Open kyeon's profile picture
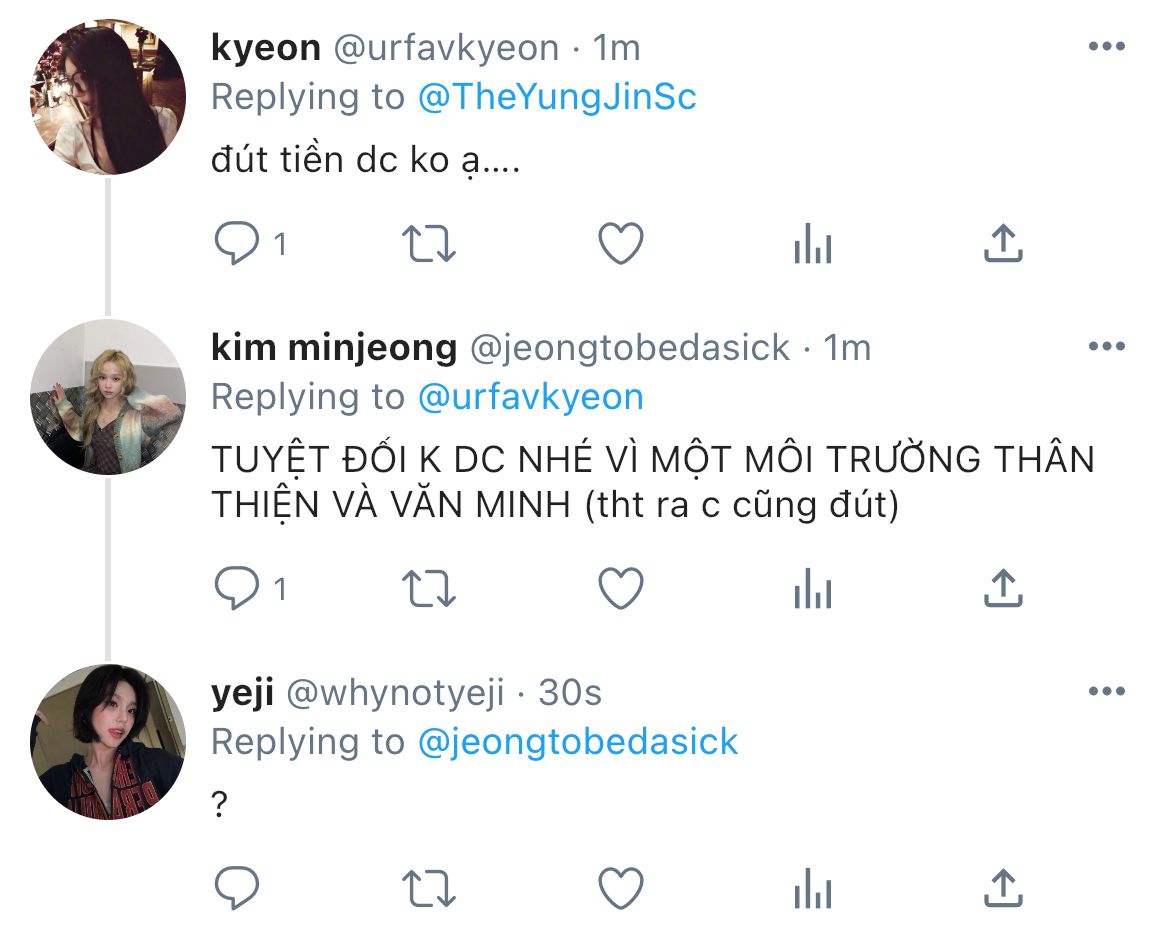1170x931 pixels. 107,97
